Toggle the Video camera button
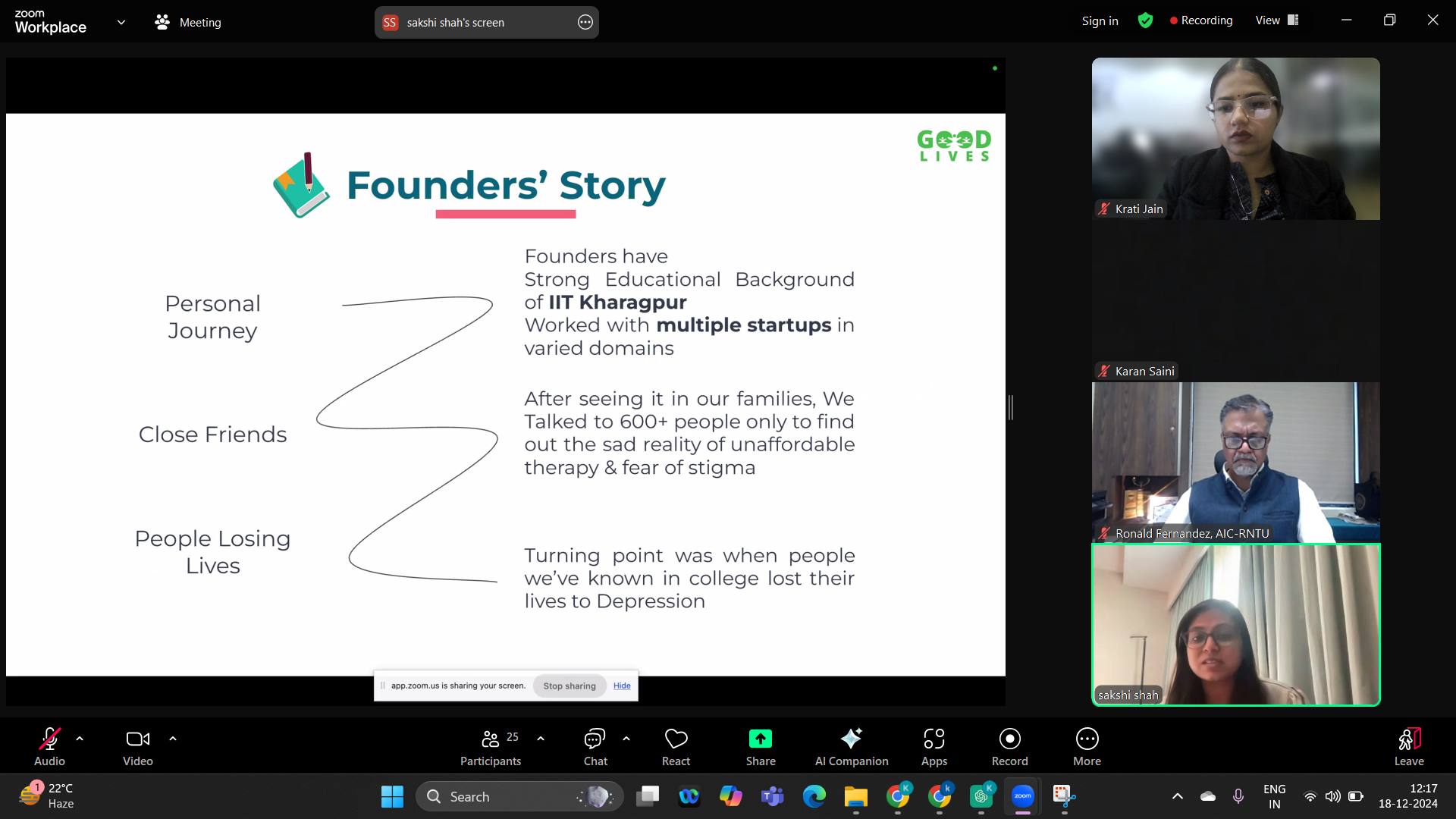1456x819 pixels. pos(137,739)
